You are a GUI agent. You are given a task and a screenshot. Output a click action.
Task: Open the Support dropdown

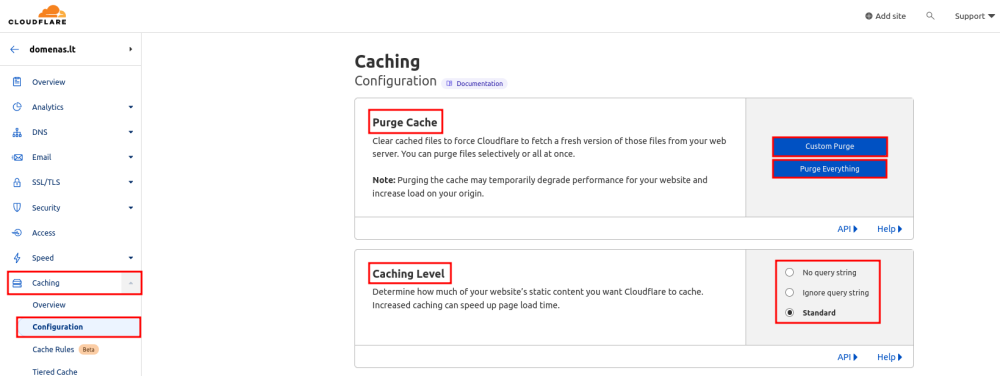click(x=974, y=17)
